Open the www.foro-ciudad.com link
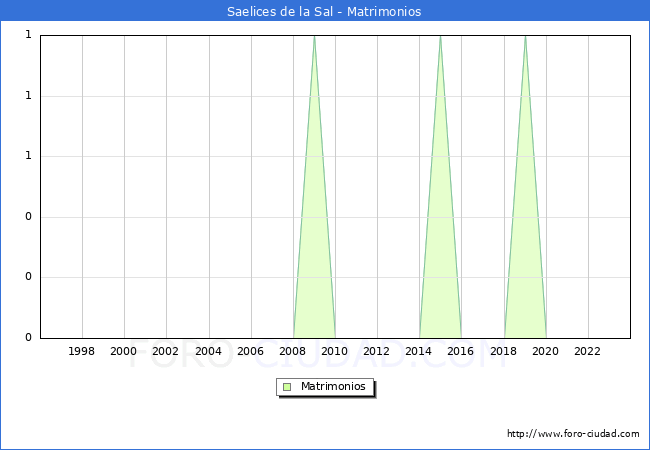 (x=573, y=434)
